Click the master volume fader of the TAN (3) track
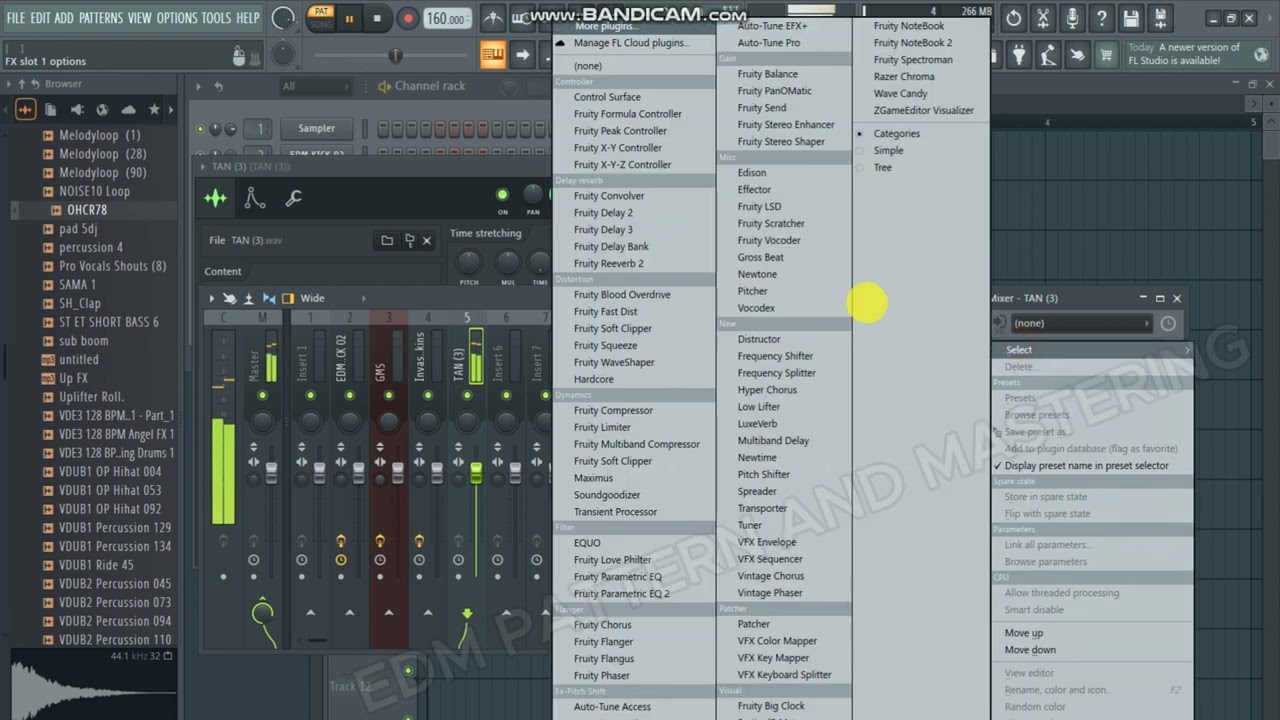This screenshot has width=1280, height=720. point(476,473)
